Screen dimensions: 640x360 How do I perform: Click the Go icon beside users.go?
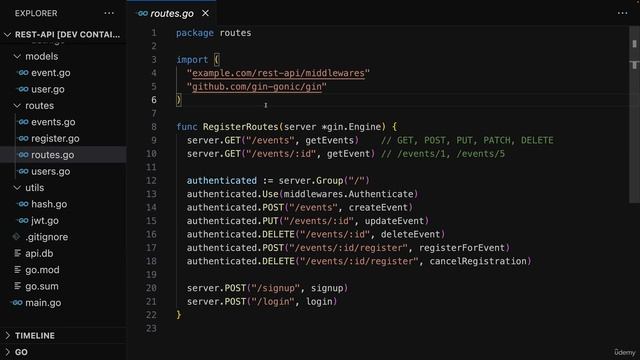click(x=23, y=171)
